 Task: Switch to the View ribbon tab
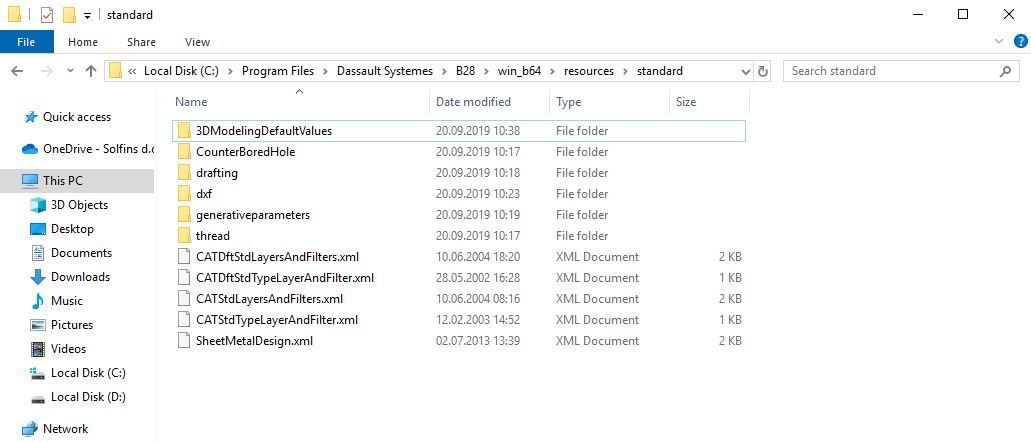click(x=197, y=42)
